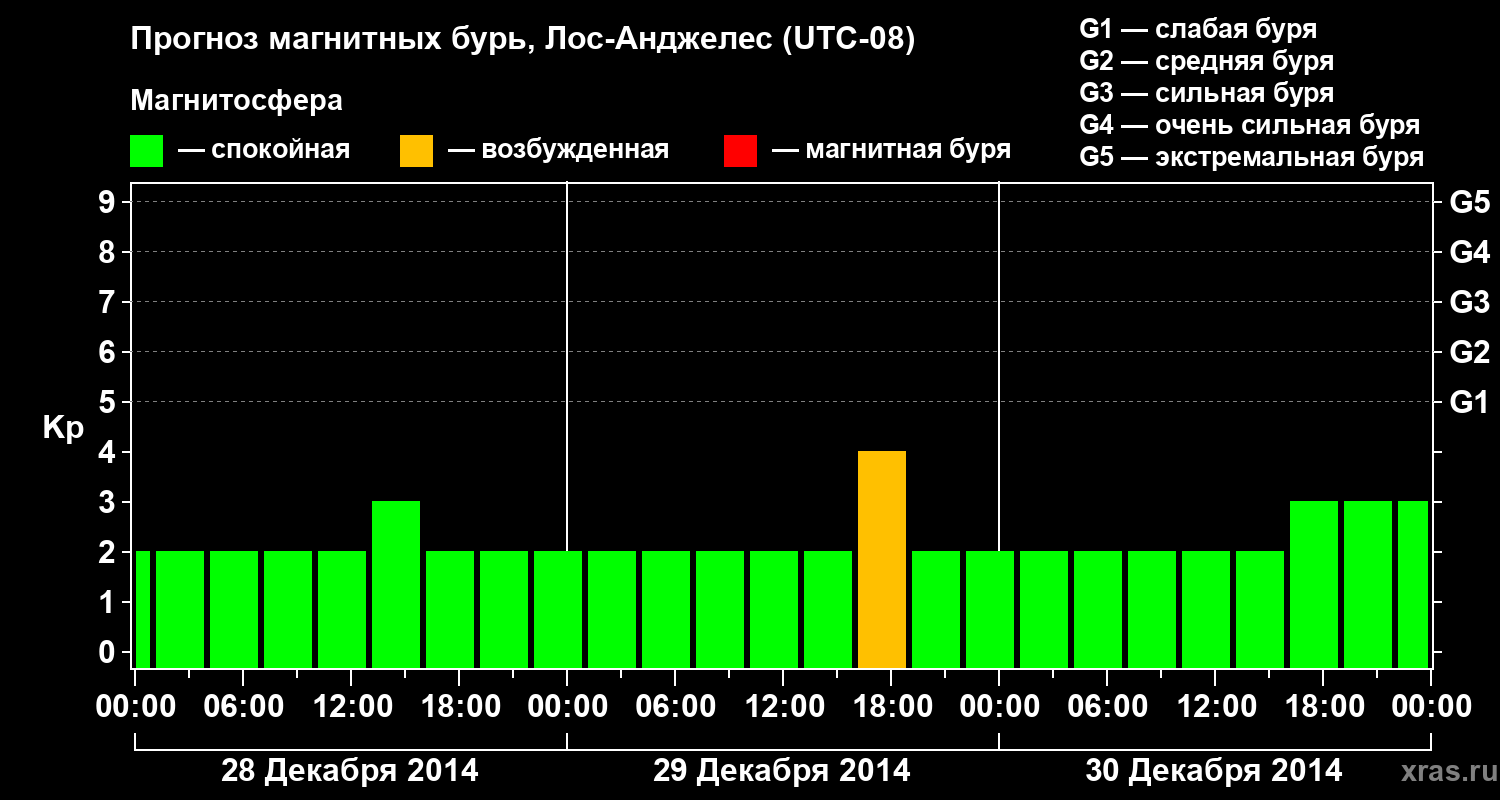Click 'G3 — сильная буря' legend line
This screenshot has height=800, width=1500.
point(1207,93)
